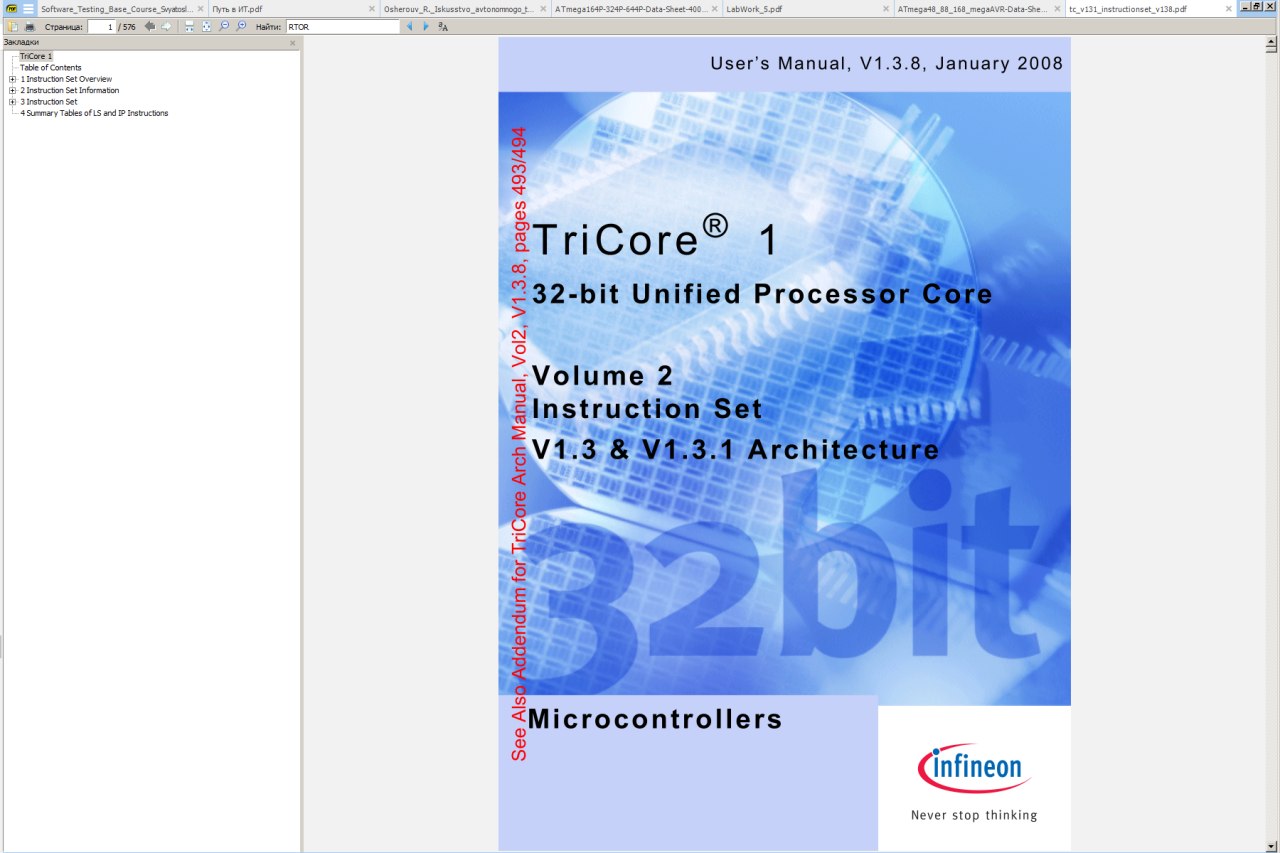Expand the 3 Instruction Set node
The image size is (1280, 853).
pos(12,102)
